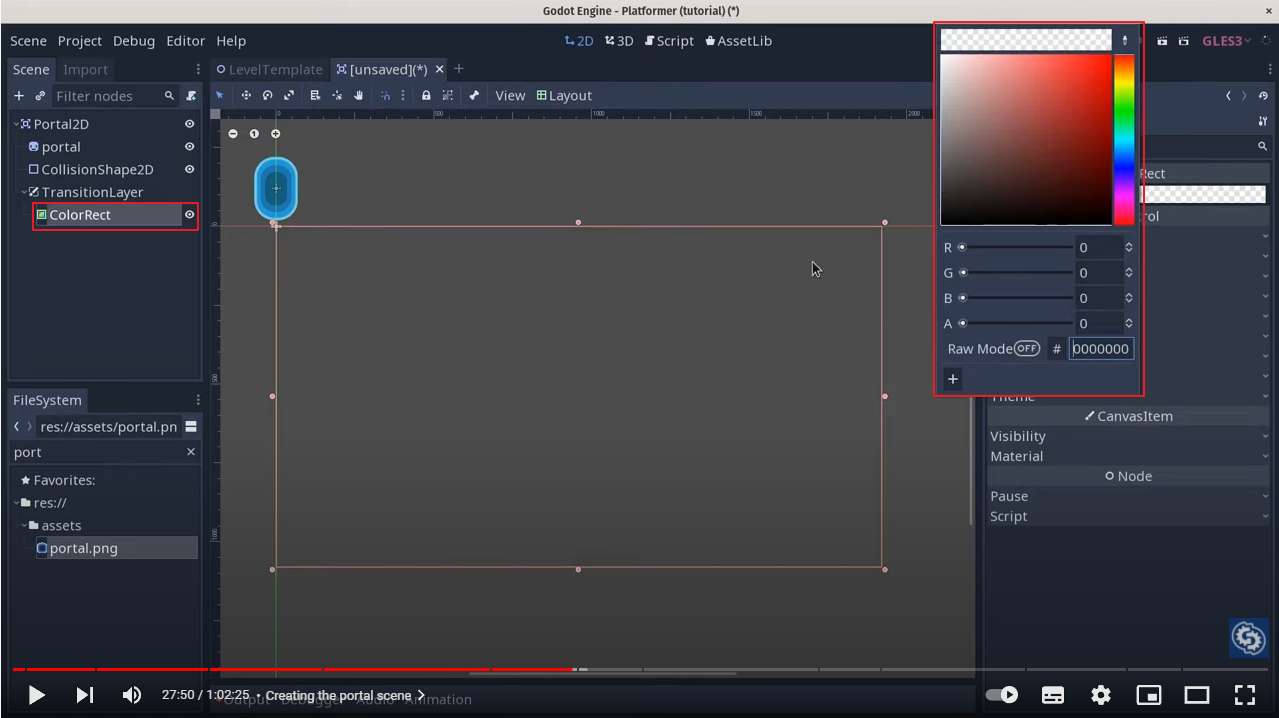Zoom in with plus button in viewport

(x=276, y=134)
